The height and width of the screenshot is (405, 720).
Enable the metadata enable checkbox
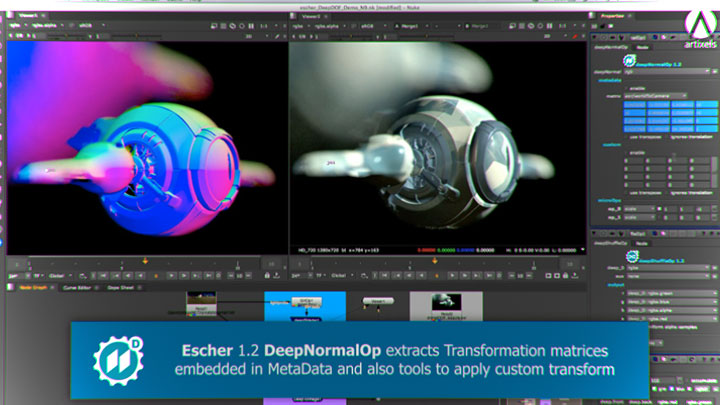626,88
